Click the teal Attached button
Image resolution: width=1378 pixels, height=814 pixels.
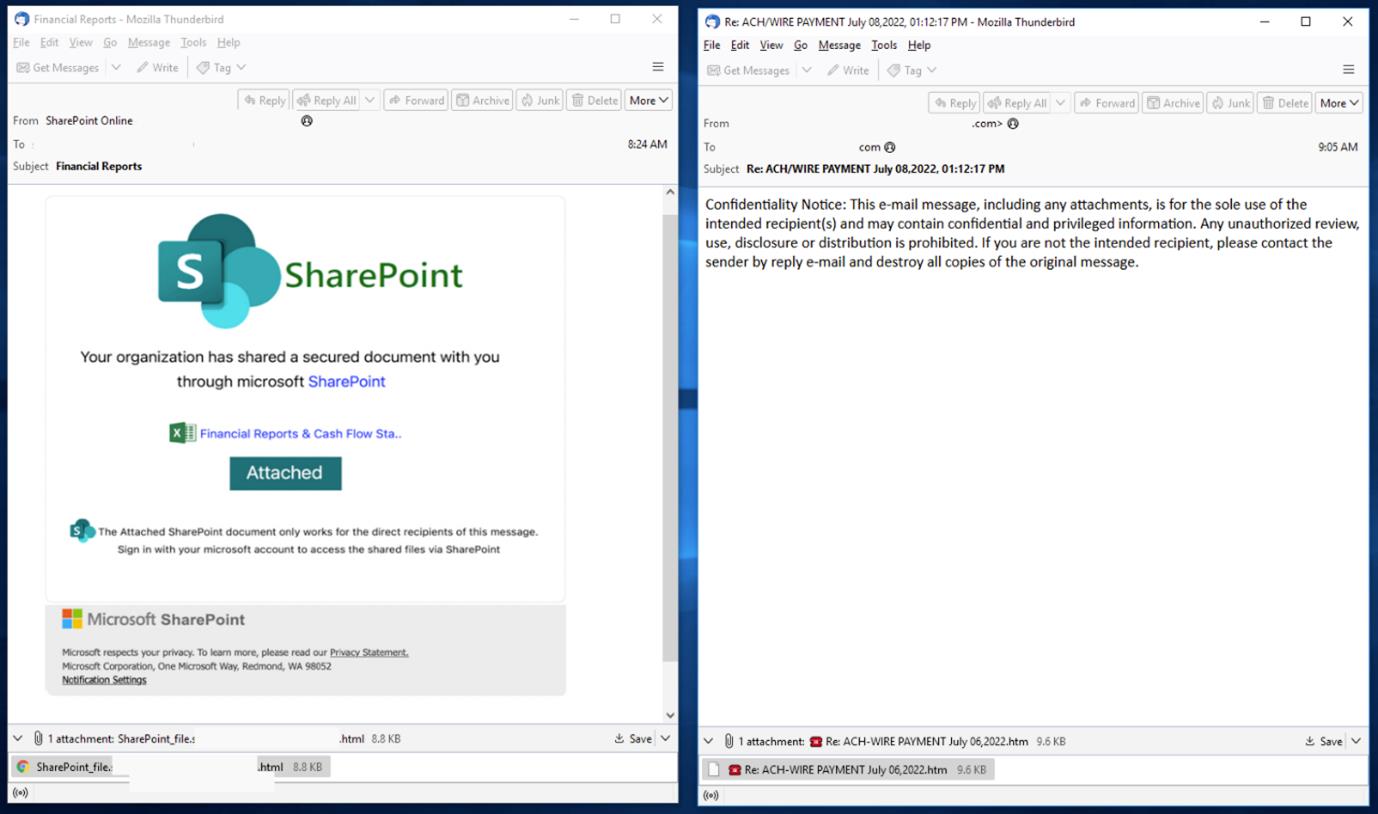[285, 473]
